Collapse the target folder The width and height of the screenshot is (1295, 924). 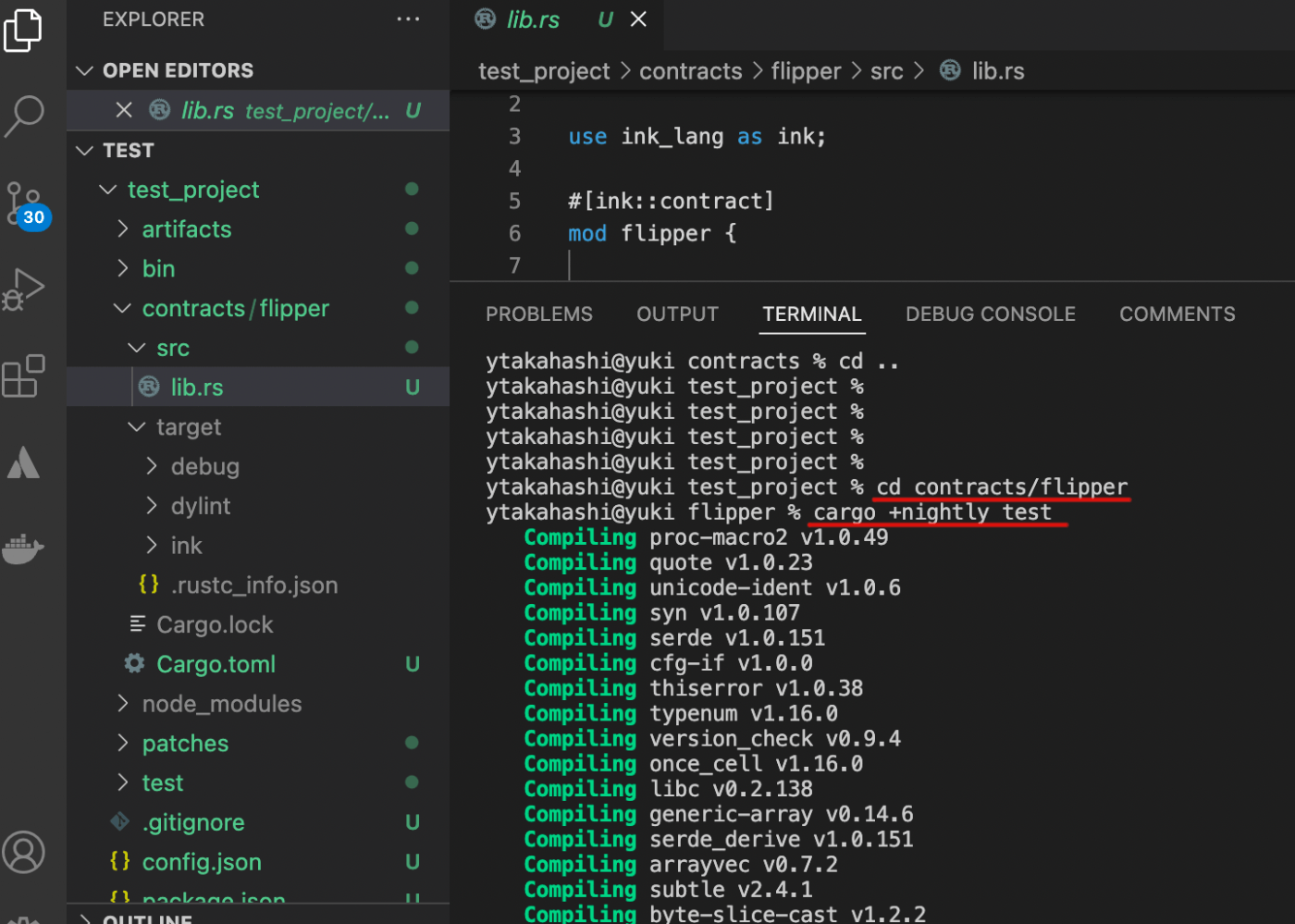[137, 426]
